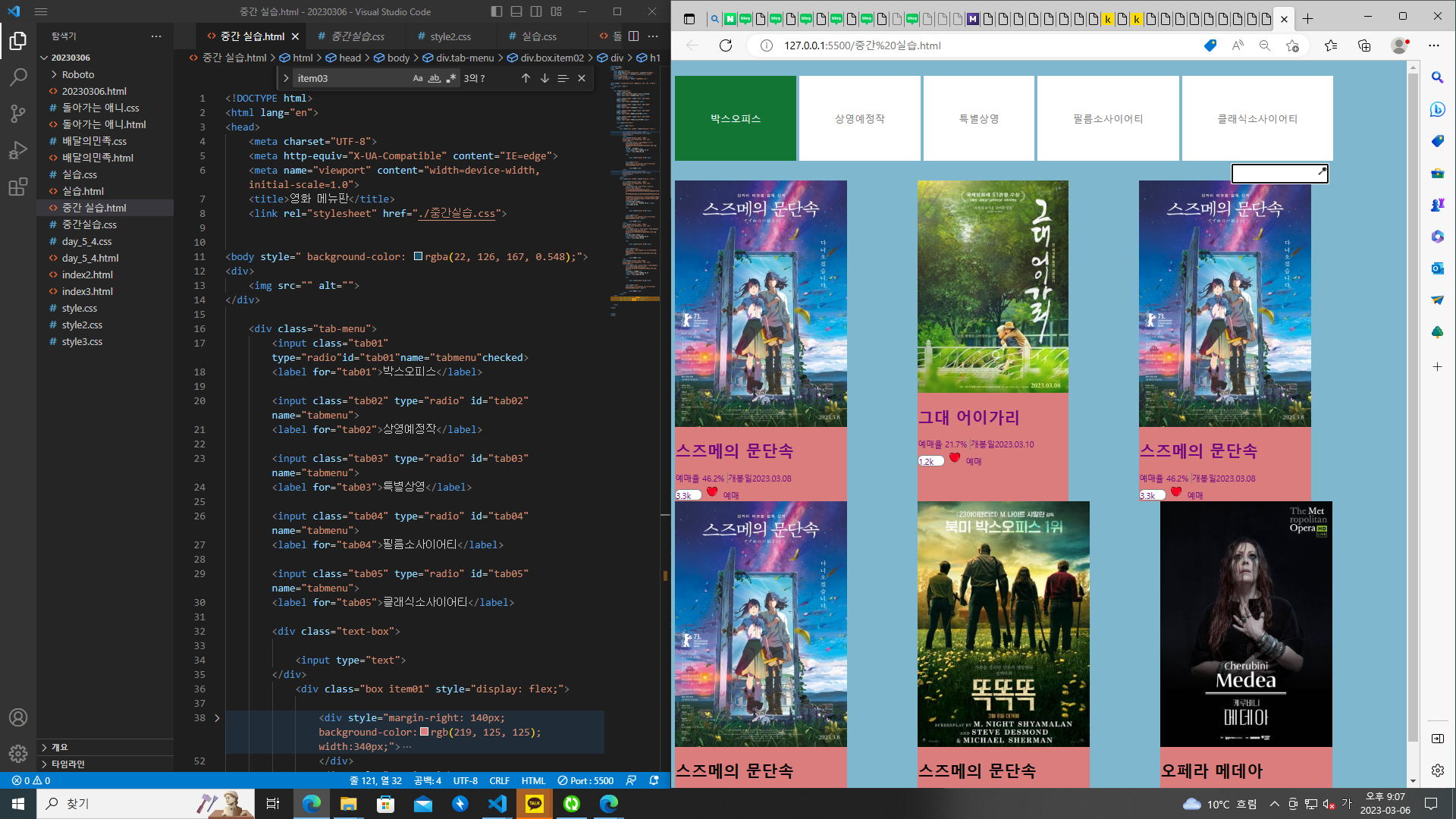This screenshot has height=819, width=1456.
Task: Go to previous find match
Action: pyautogui.click(x=526, y=78)
